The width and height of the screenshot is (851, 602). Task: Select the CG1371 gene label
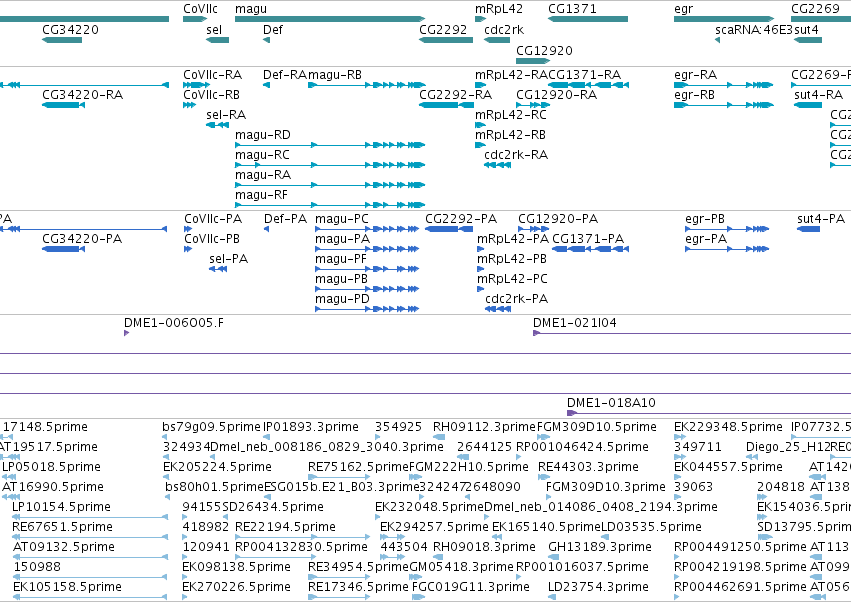(x=572, y=9)
